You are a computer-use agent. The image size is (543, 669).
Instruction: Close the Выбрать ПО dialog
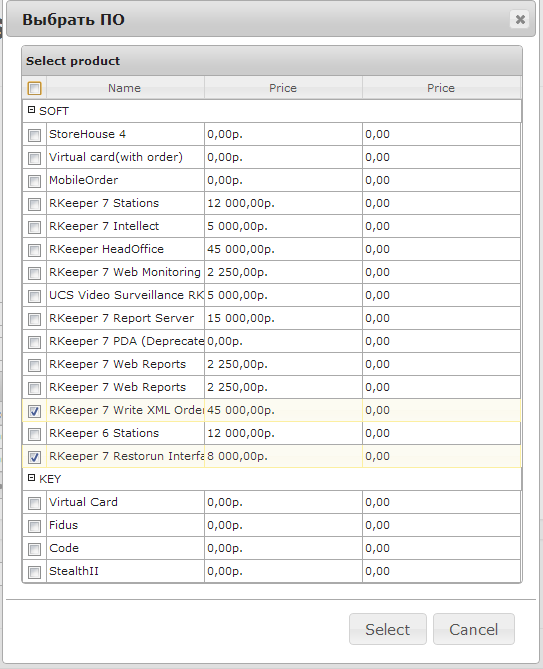[520, 20]
